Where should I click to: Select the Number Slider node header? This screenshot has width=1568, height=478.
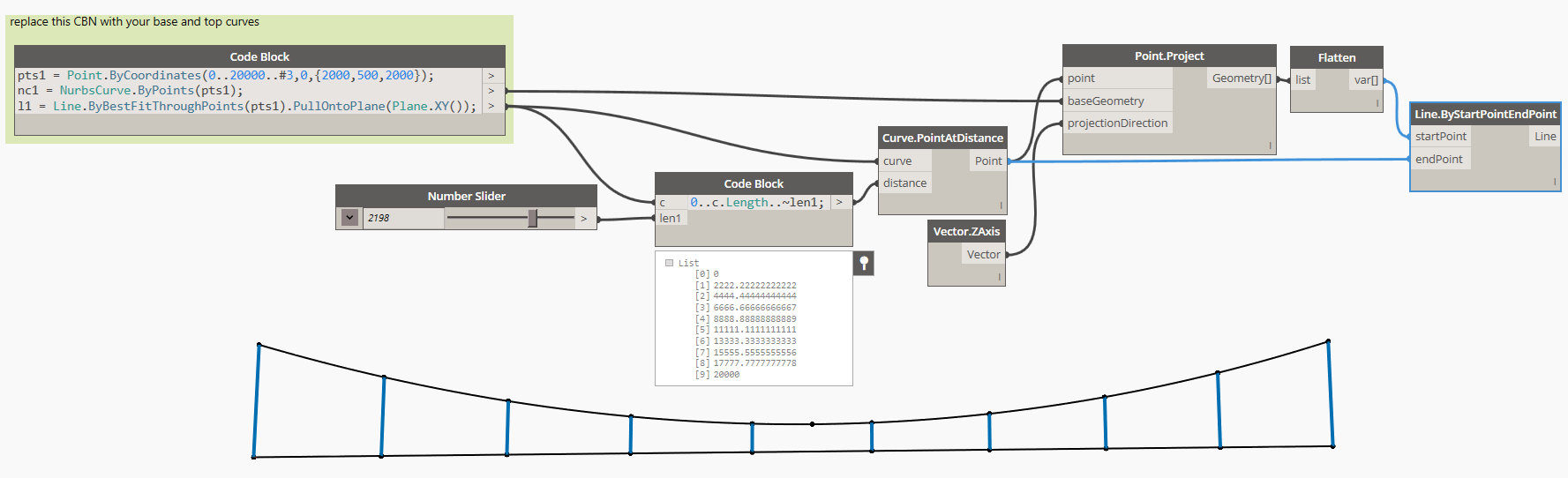click(x=466, y=196)
